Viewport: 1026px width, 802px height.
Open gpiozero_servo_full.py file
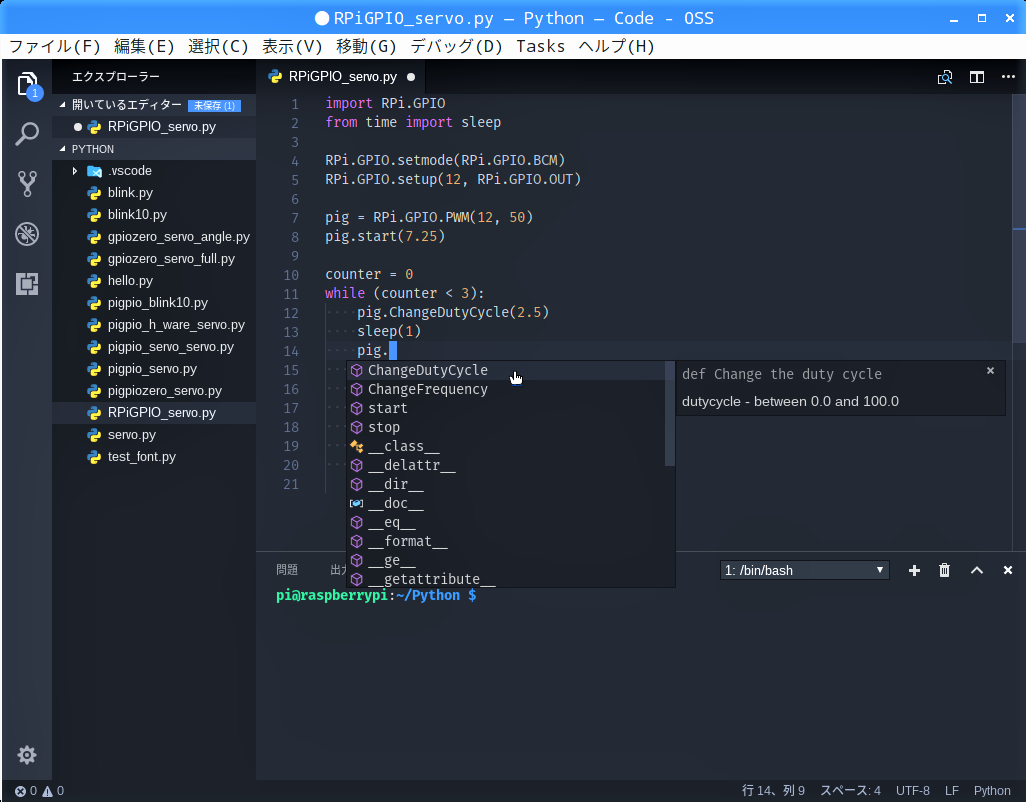click(x=154, y=259)
